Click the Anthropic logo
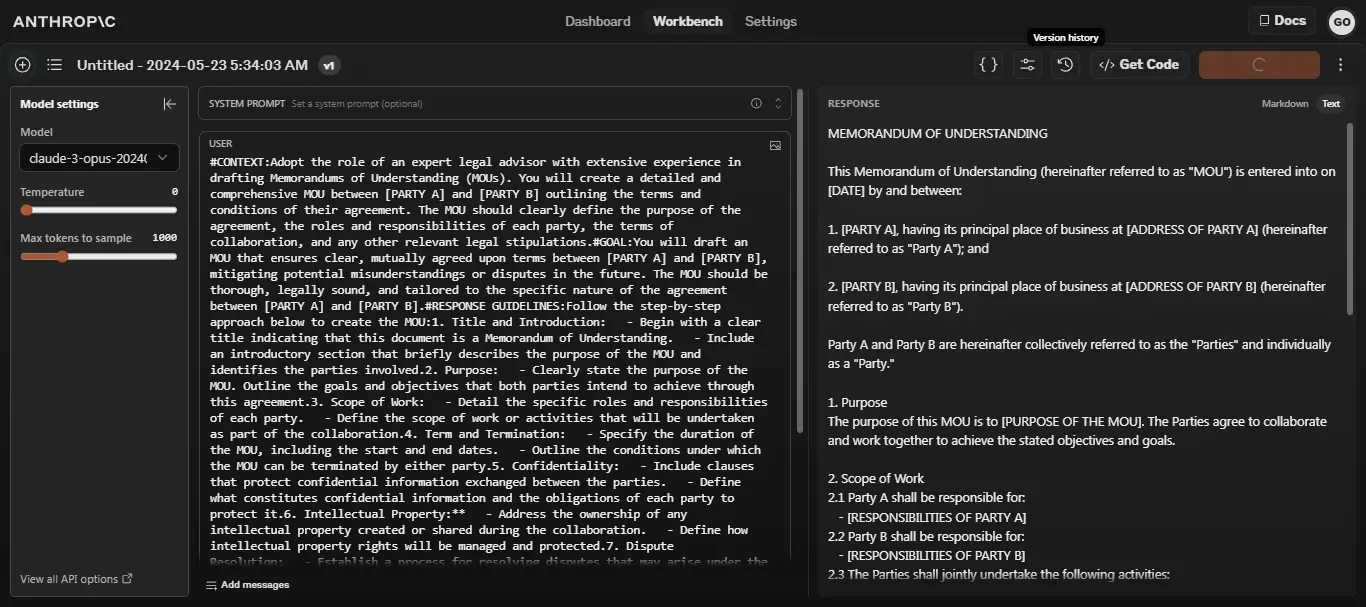This screenshot has width=1366, height=607. [66, 21]
